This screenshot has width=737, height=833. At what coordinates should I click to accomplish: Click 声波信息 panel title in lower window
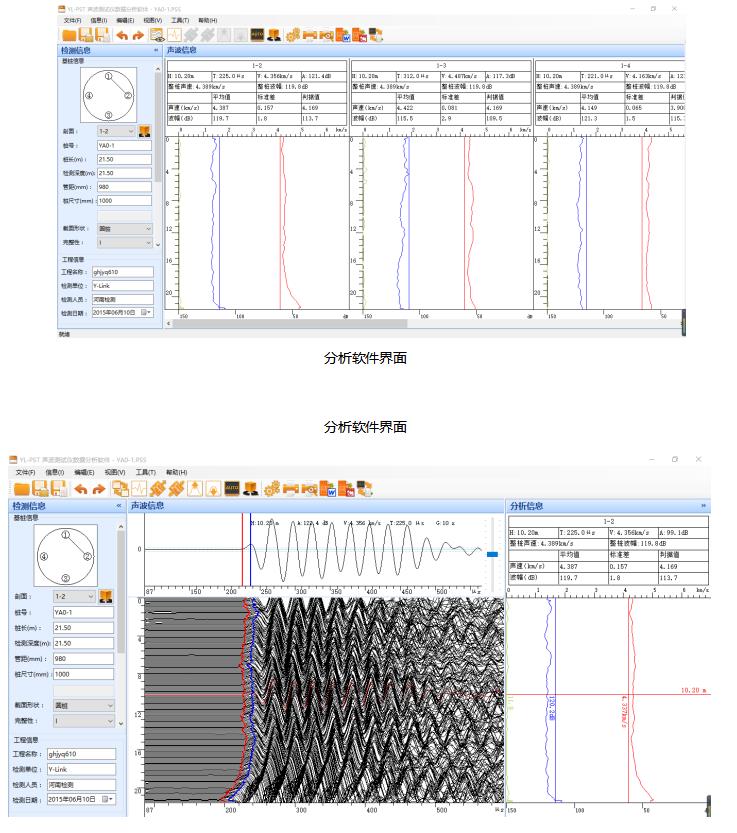[x=147, y=506]
